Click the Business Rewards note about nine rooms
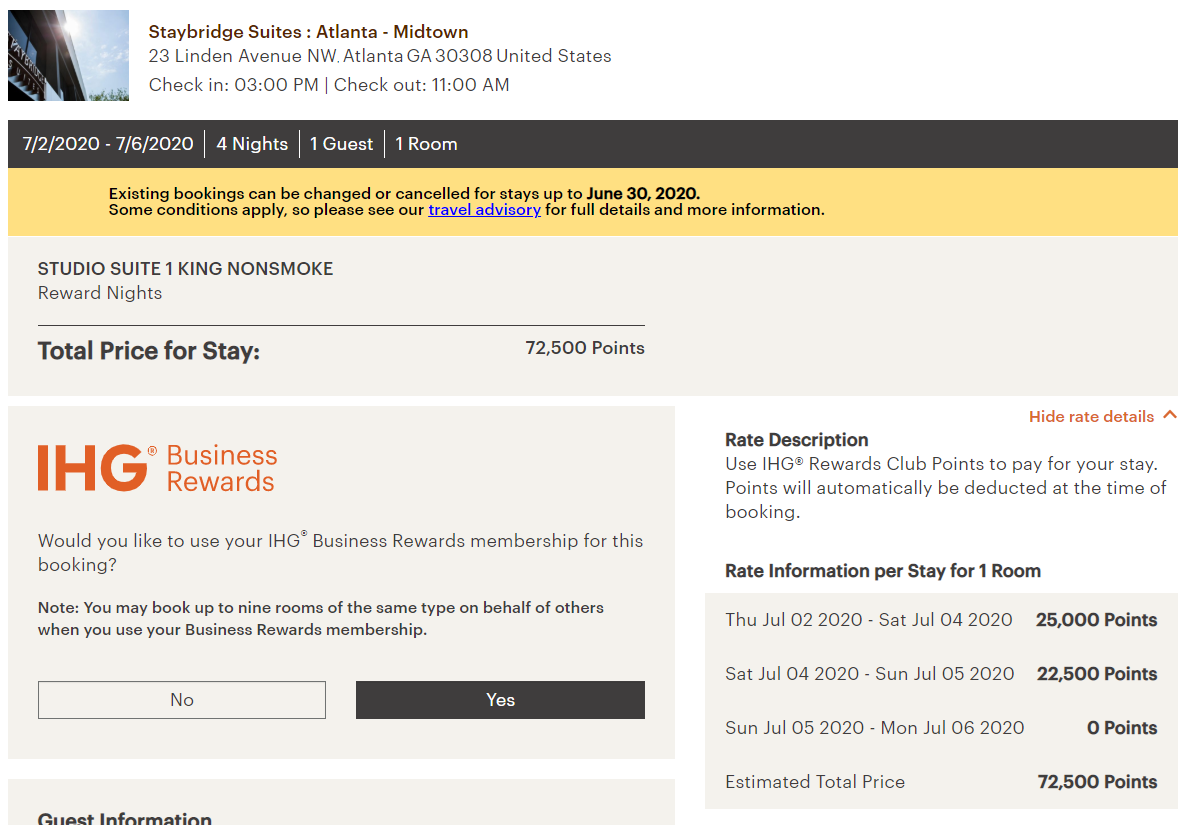Viewport: 1191px width, 825px height. (x=321, y=618)
